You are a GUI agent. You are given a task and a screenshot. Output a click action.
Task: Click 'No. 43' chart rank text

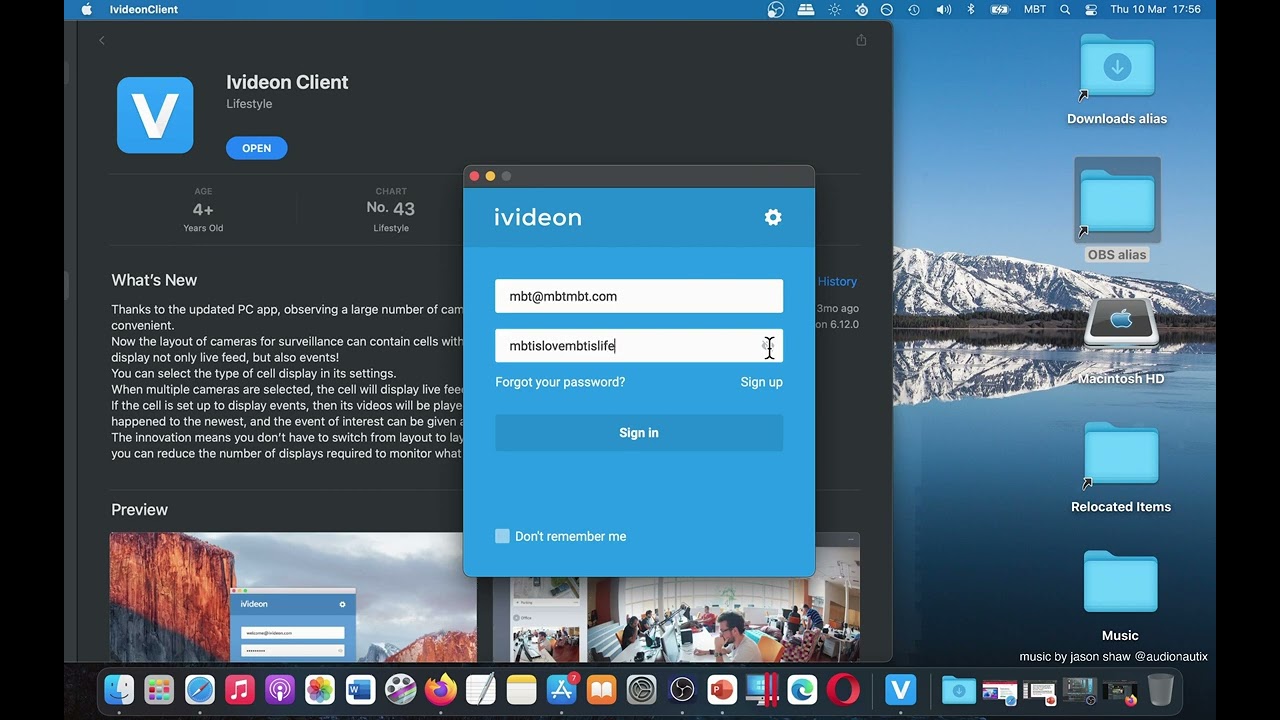(x=390, y=208)
